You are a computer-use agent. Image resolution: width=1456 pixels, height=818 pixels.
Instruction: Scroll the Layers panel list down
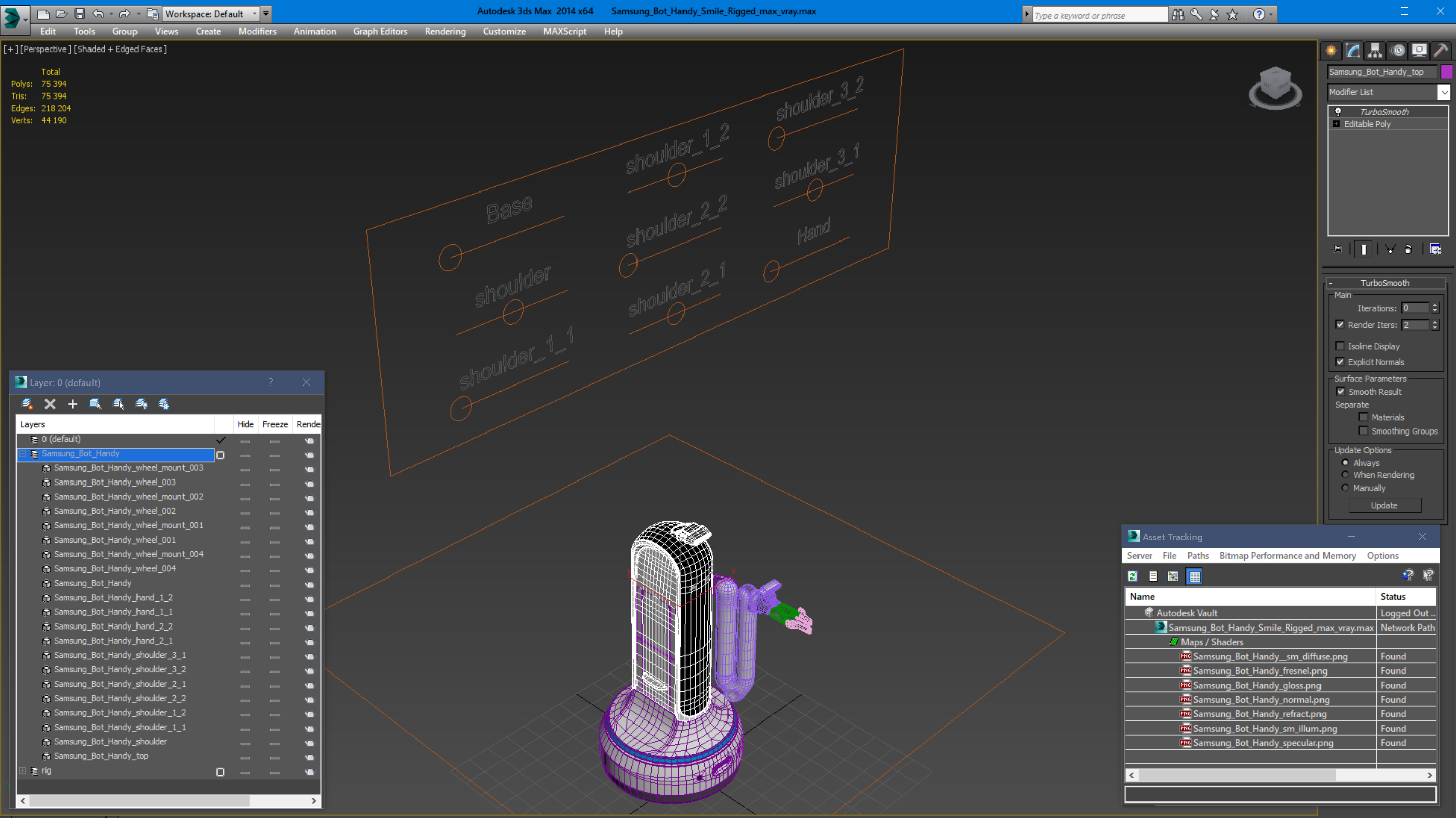click(314, 800)
